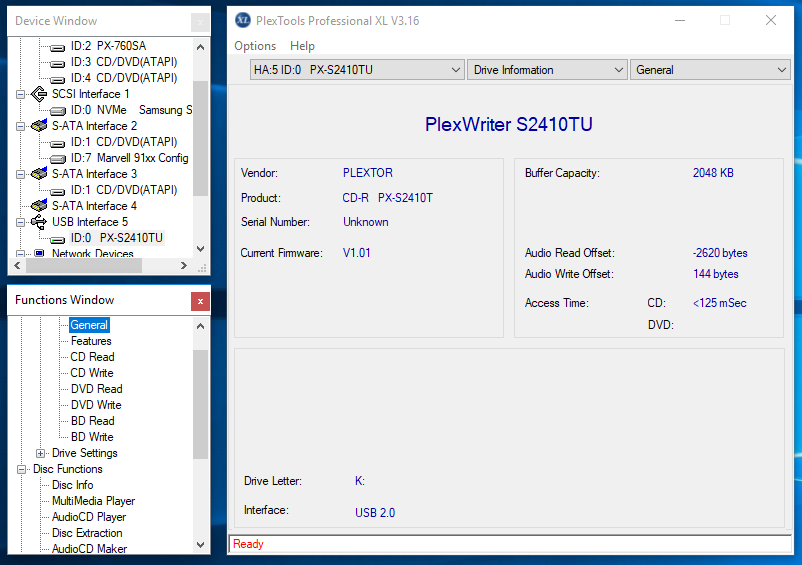802x565 pixels.
Task: Open AudioCD Maker function
Action: (90, 549)
